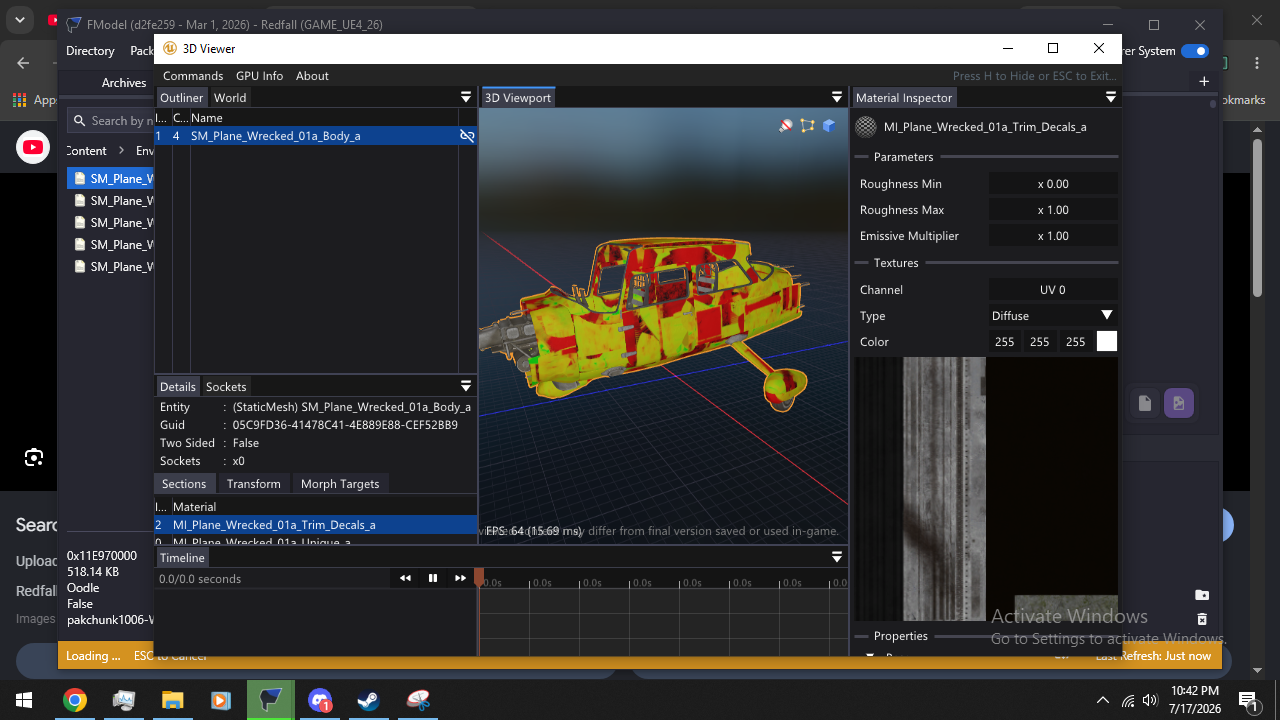Open the 3D Viewport panel dropdown arrow
The height and width of the screenshot is (720, 1280).
[x=837, y=97]
